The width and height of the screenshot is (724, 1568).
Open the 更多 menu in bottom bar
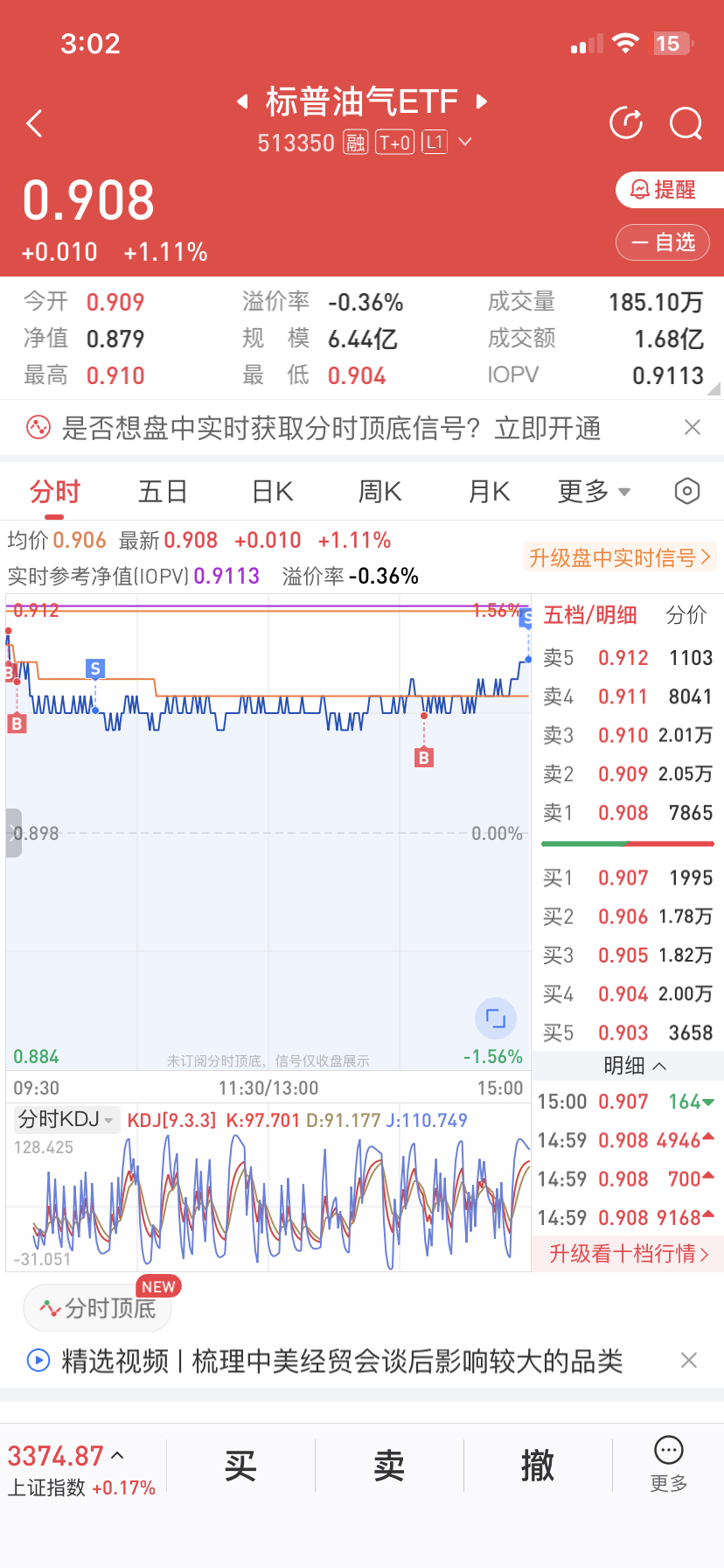coord(669,1465)
